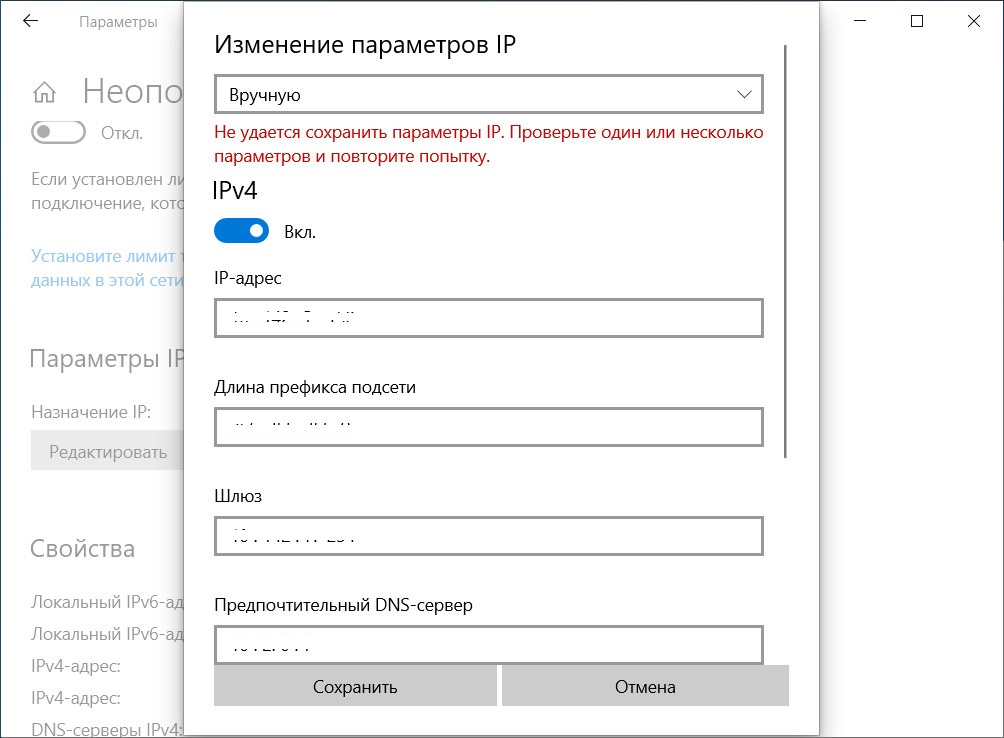Viewport: 1004px width, 738px height.
Task: Click the Предпочтительный DNS-сервер field
Action: (x=488, y=643)
